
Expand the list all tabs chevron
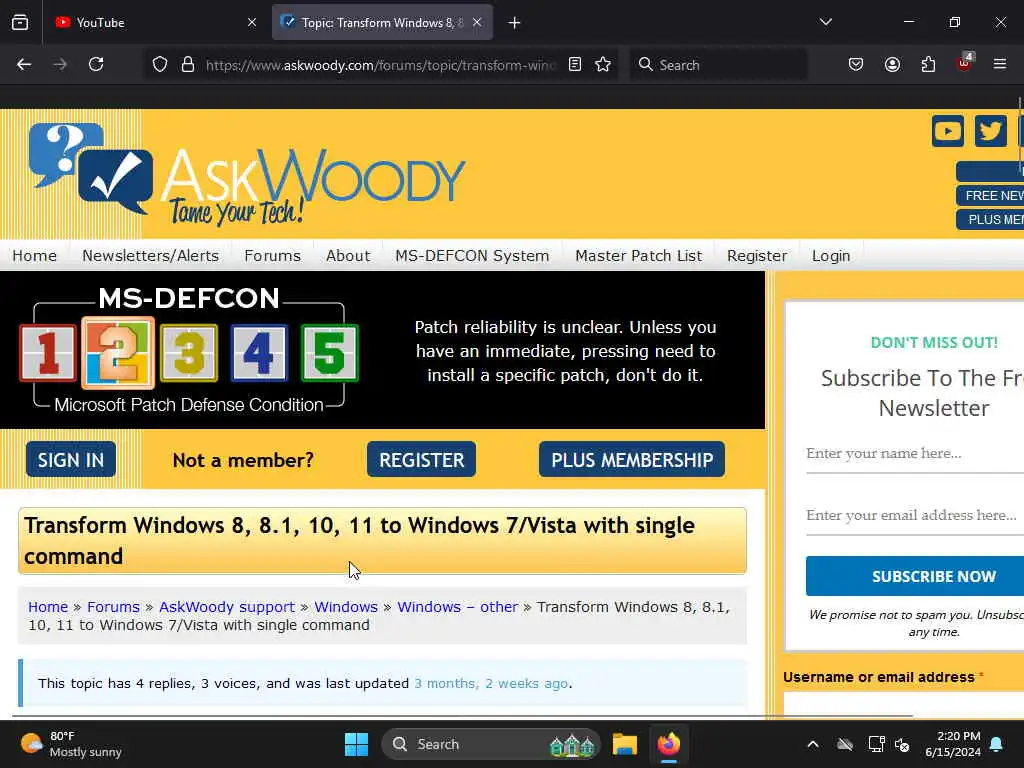pos(825,22)
